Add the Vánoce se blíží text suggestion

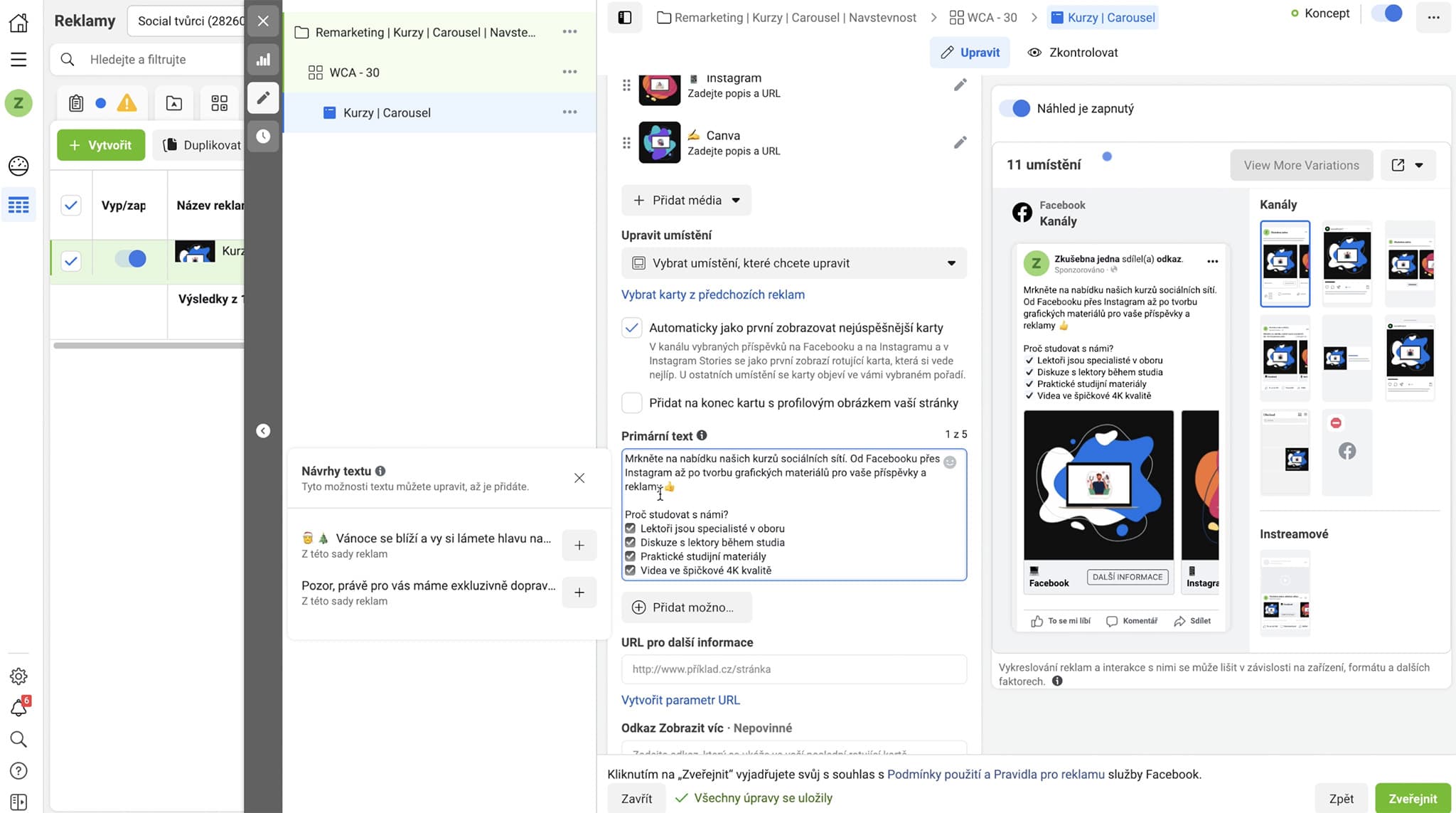(579, 546)
